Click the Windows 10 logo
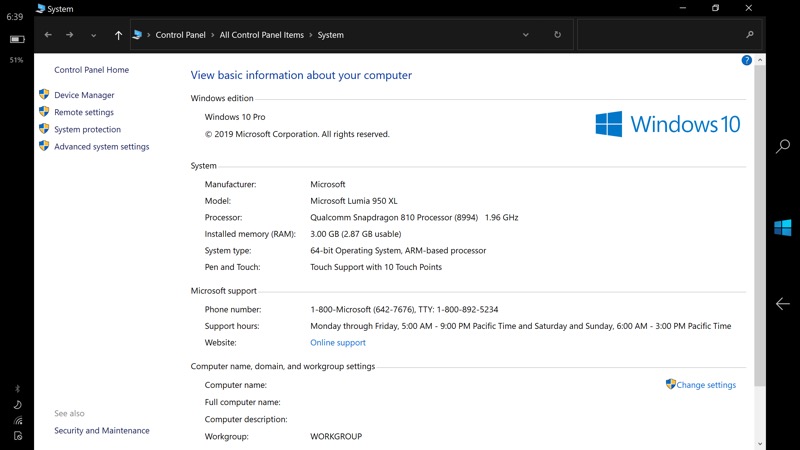The height and width of the screenshot is (450, 800). point(667,124)
